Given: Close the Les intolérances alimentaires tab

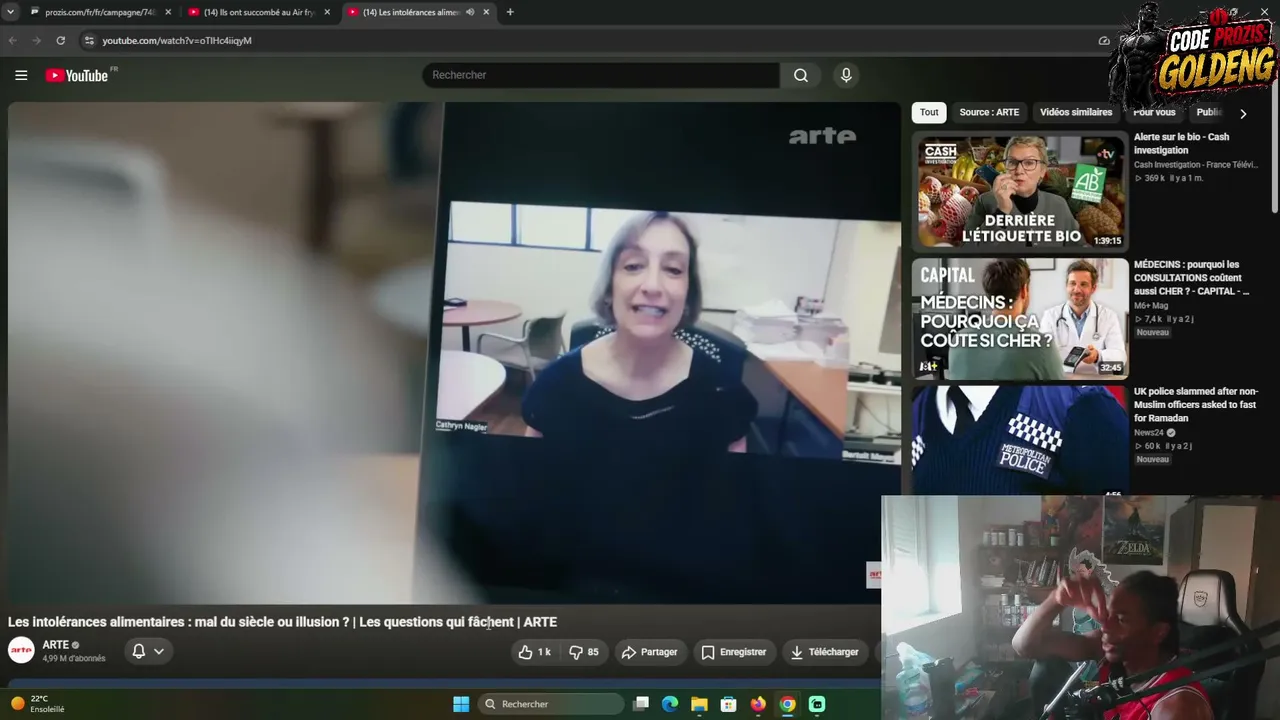Looking at the screenshot, I should tap(486, 12).
